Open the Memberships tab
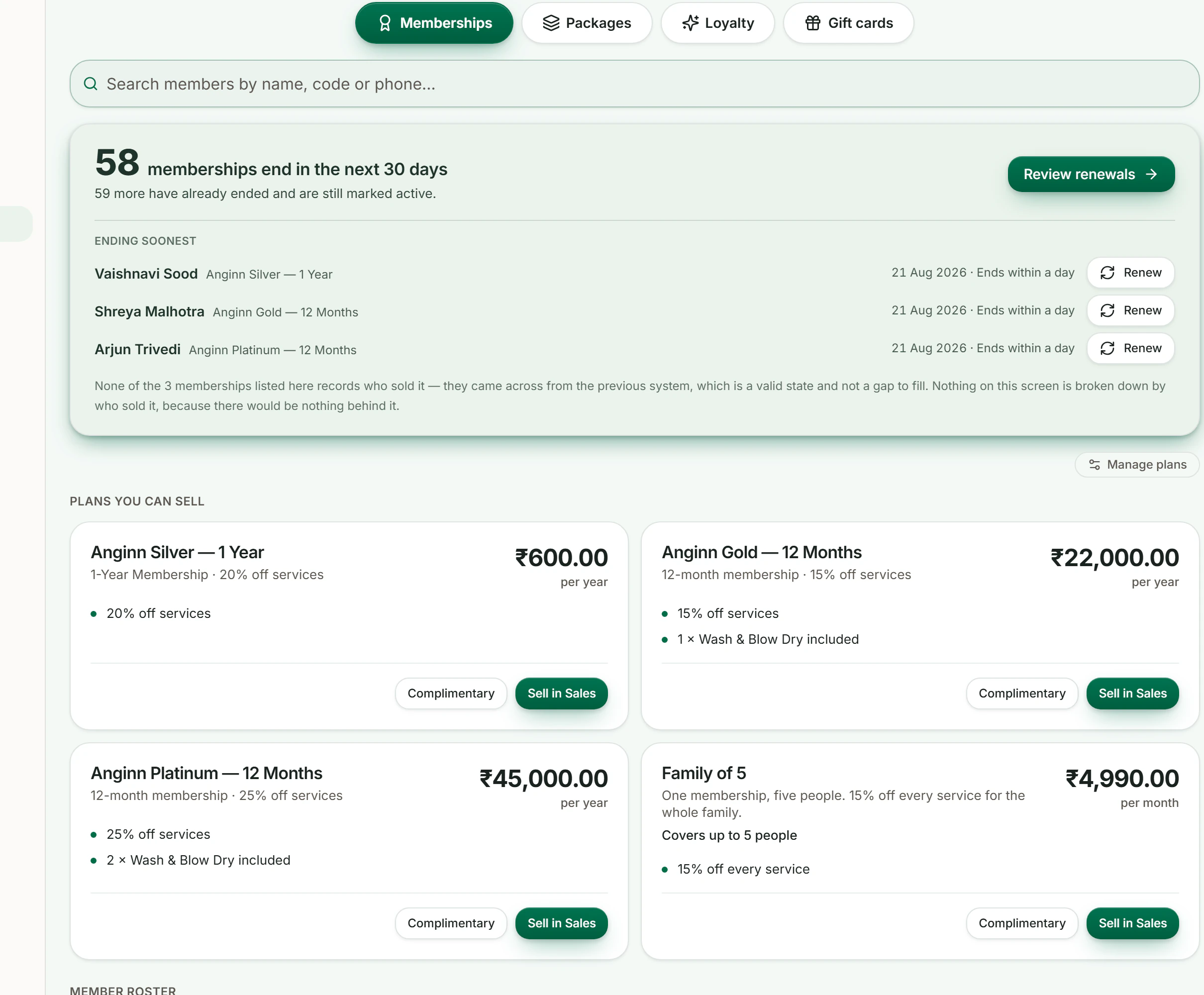Image resolution: width=1204 pixels, height=995 pixels. [x=434, y=23]
